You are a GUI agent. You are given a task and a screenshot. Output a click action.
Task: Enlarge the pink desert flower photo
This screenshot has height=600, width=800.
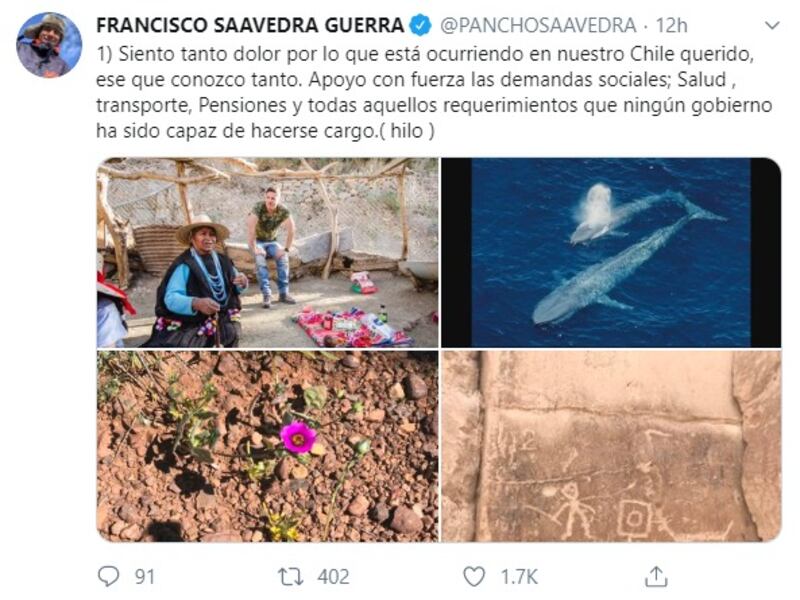tap(267, 446)
